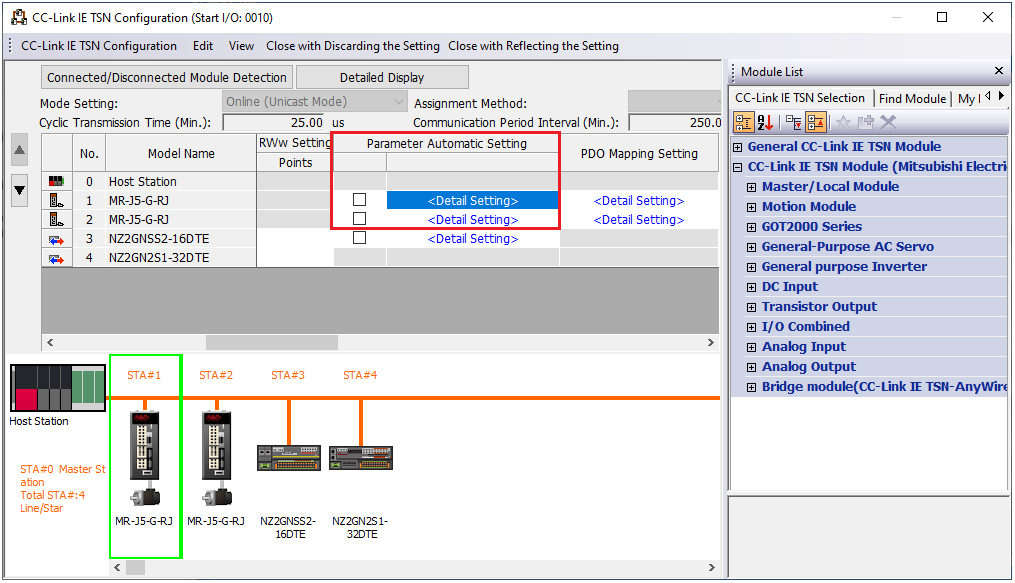Expand Motion Module category

752,208
